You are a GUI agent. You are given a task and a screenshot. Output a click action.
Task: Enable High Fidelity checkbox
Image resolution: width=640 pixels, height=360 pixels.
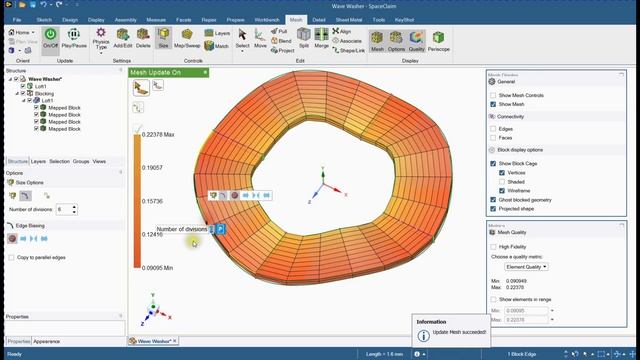tap(493, 247)
